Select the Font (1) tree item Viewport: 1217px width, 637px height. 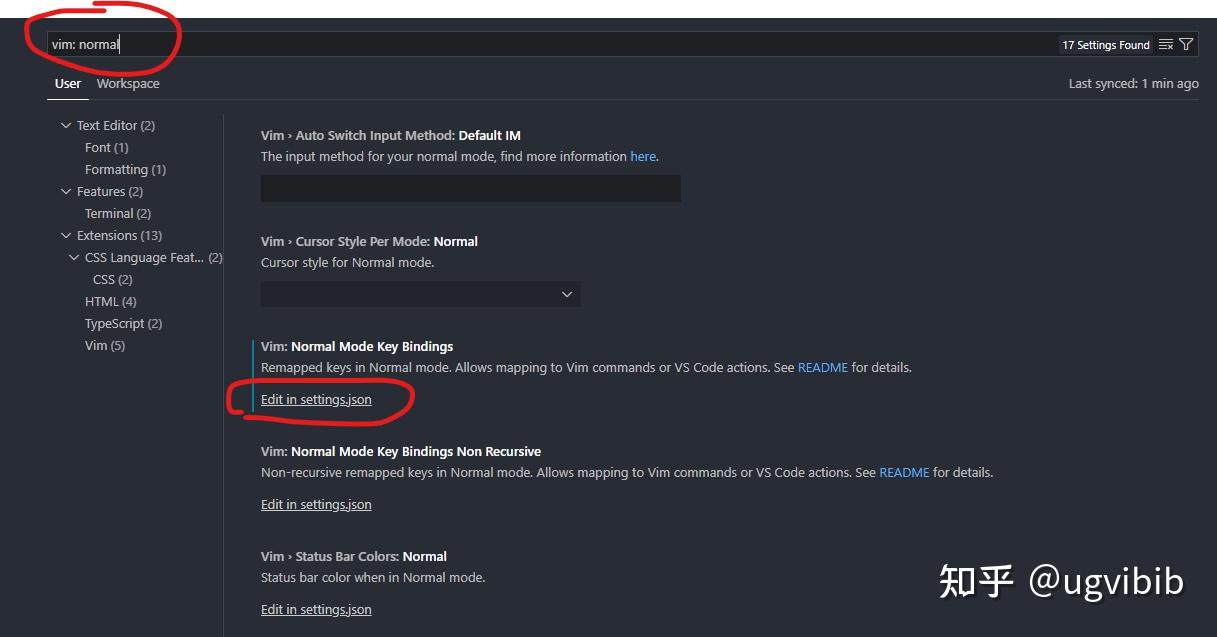[106, 148]
